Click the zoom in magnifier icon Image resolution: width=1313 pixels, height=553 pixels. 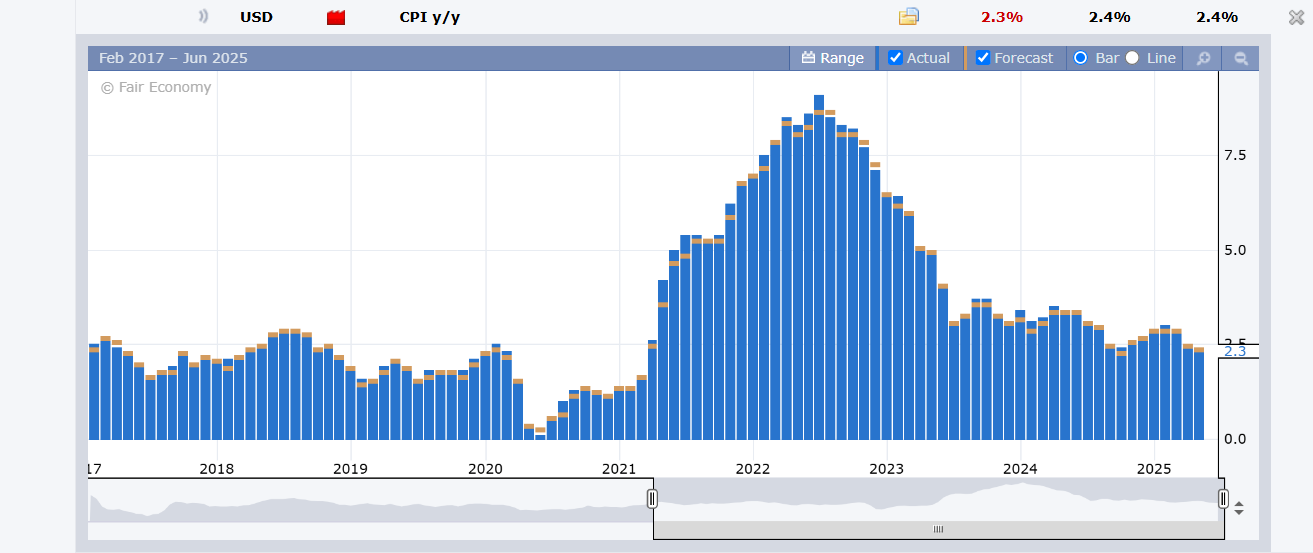[x=1203, y=58]
